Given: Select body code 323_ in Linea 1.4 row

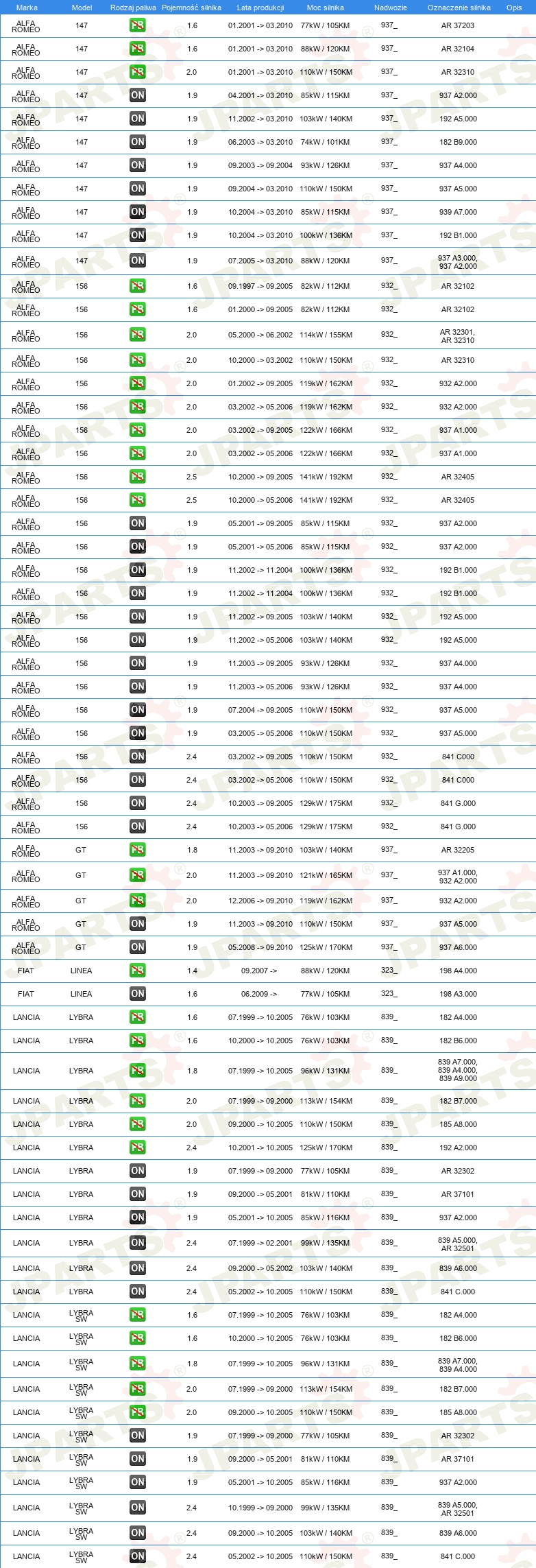Looking at the screenshot, I should 389,970.
